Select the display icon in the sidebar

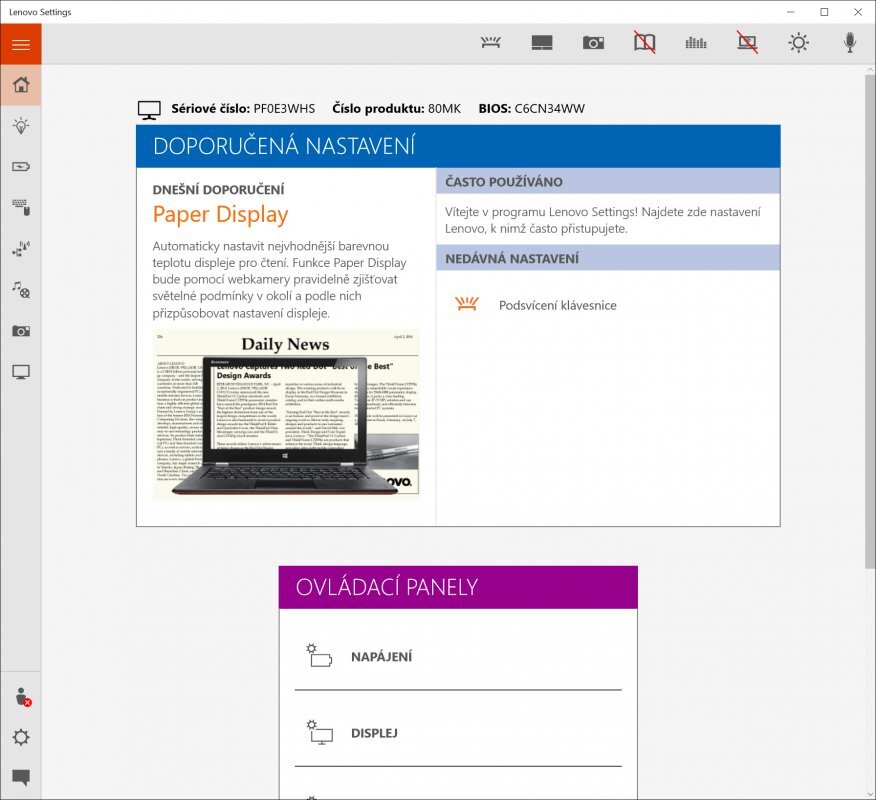[x=20, y=371]
